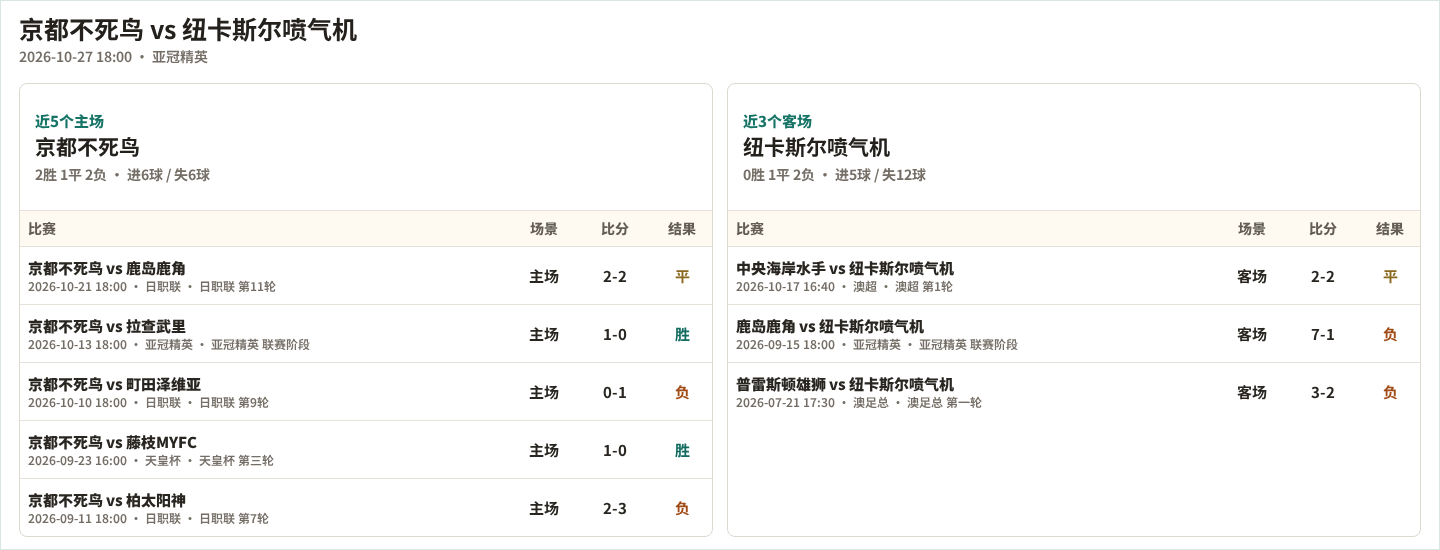The height and width of the screenshot is (550, 1440).
Task: Open the match 京都不死鸟 vs 拉查武里
Action: [x=107, y=326]
